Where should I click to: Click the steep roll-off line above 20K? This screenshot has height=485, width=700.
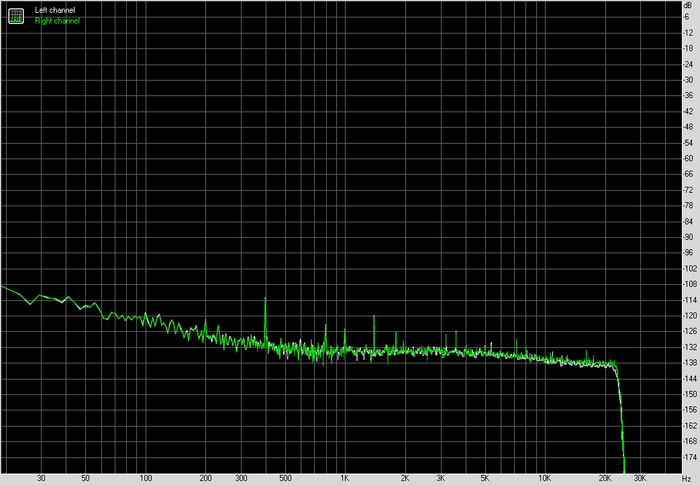coord(621,420)
